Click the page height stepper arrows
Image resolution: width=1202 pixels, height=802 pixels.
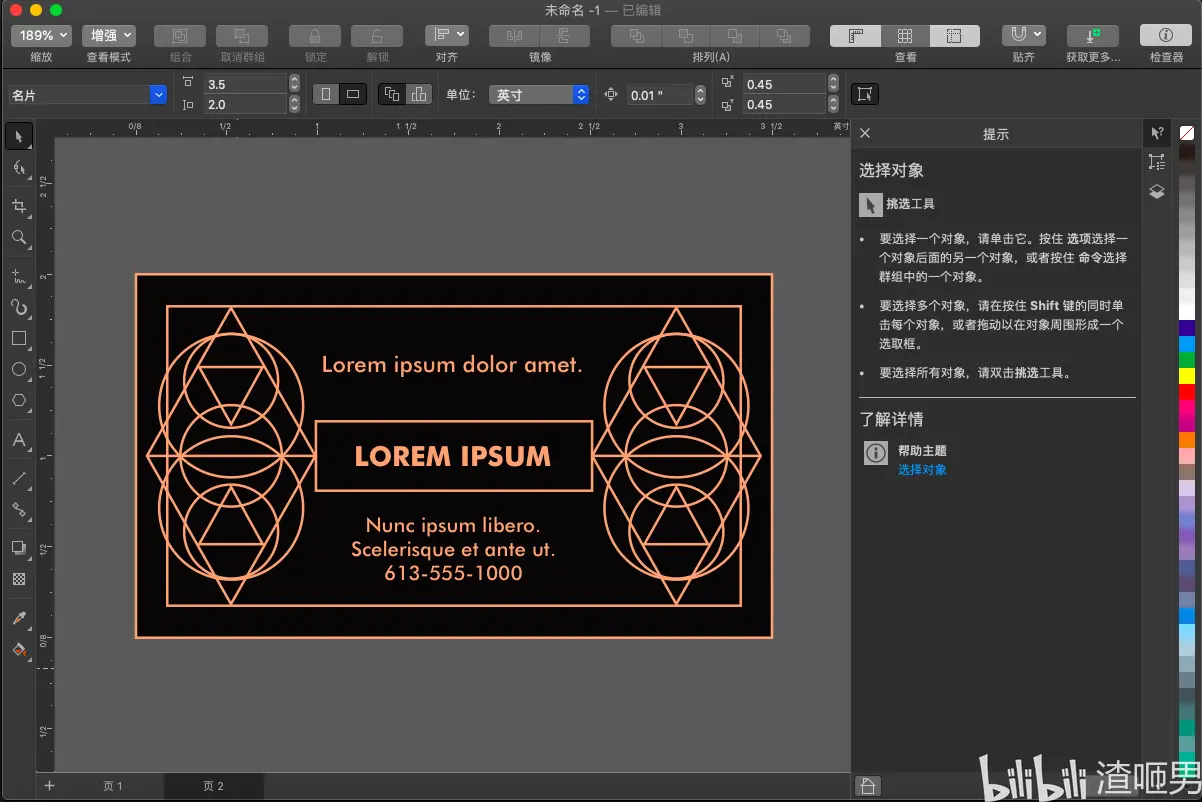(294, 104)
